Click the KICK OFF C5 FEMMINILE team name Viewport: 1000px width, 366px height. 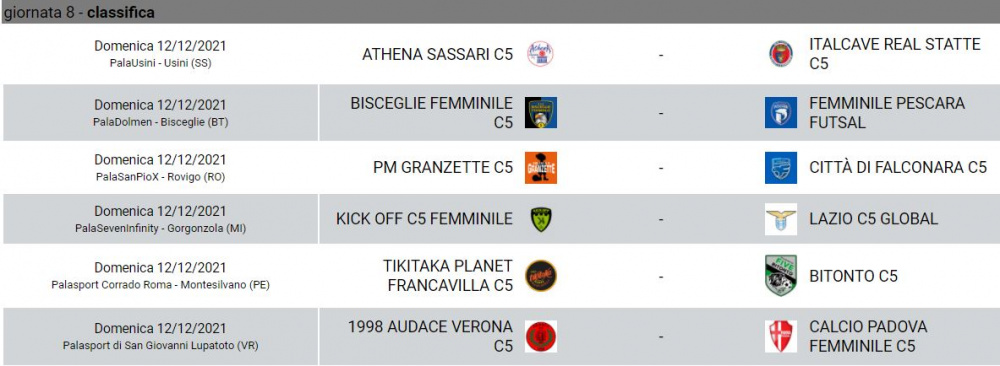424,219
